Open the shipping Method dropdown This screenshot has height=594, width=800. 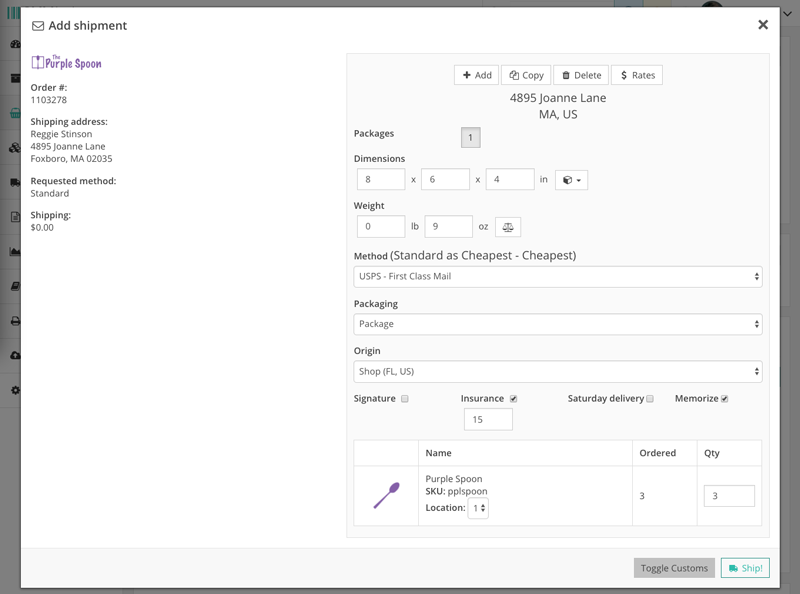[x=558, y=276]
